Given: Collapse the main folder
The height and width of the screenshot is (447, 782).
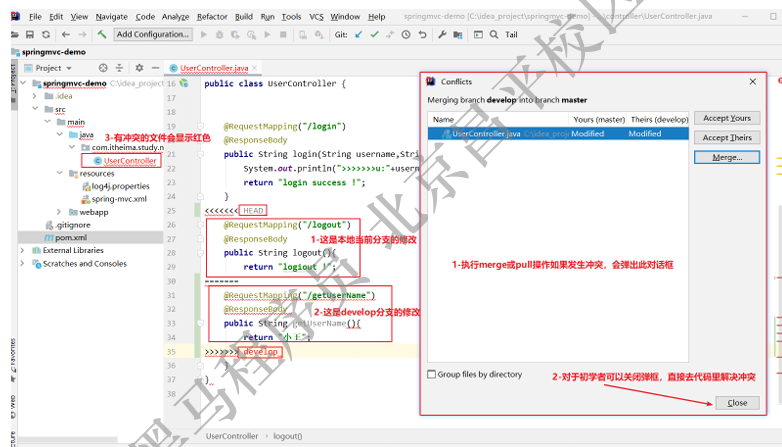Looking at the screenshot, I should [x=47, y=122].
